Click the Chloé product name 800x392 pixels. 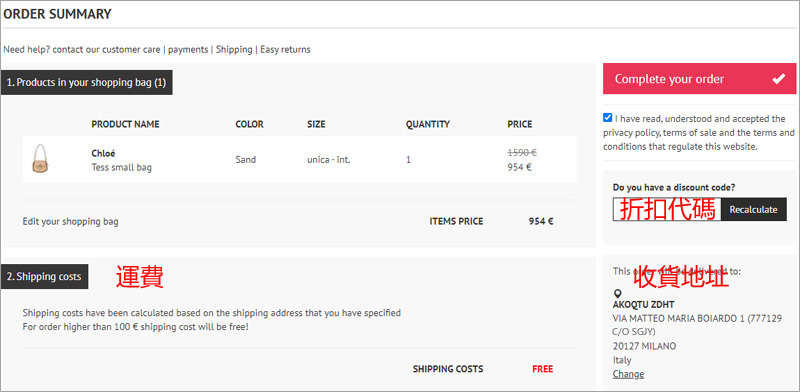103,153
